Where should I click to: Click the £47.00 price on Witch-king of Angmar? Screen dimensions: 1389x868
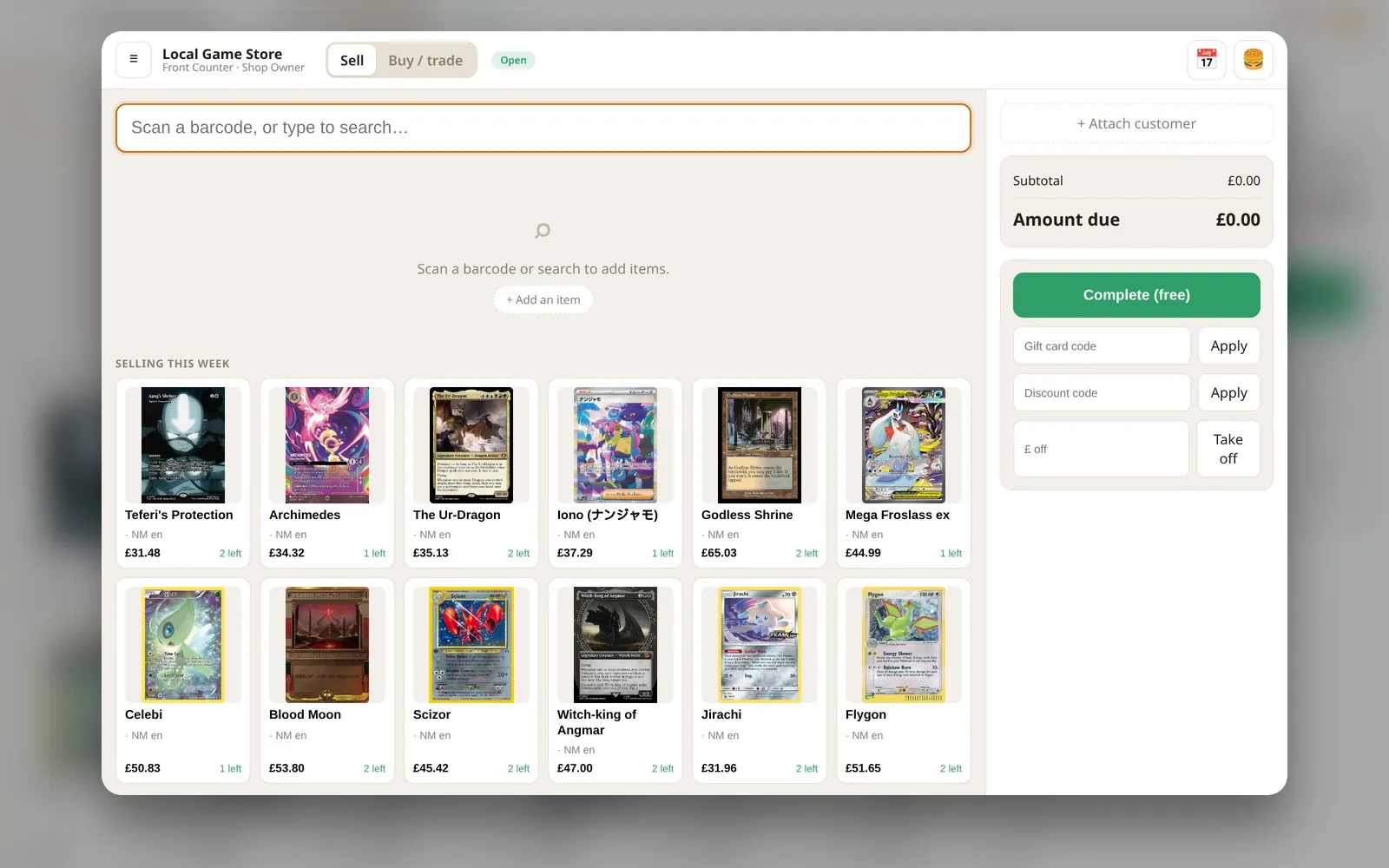575,768
